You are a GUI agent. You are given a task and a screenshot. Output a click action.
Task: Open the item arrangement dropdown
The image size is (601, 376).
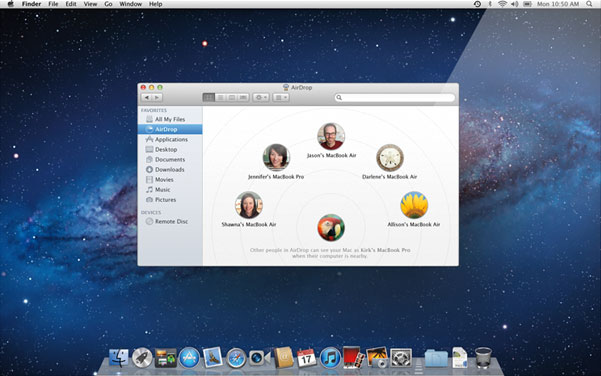281,97
